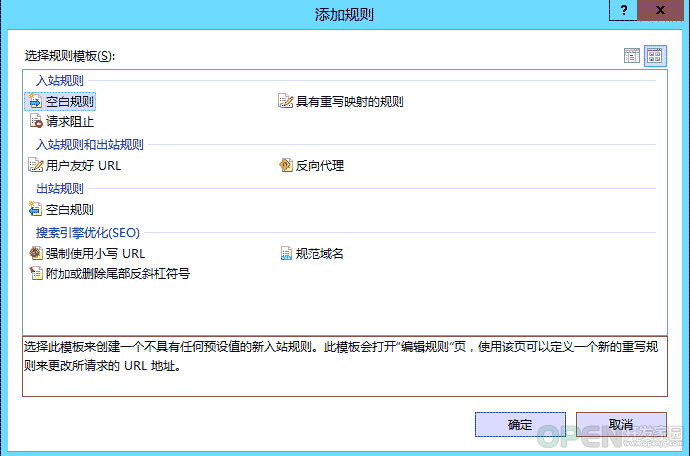Screen dimensions: 690x456
Task: Open help with the ? button
Action: click(x=623, y=10)
